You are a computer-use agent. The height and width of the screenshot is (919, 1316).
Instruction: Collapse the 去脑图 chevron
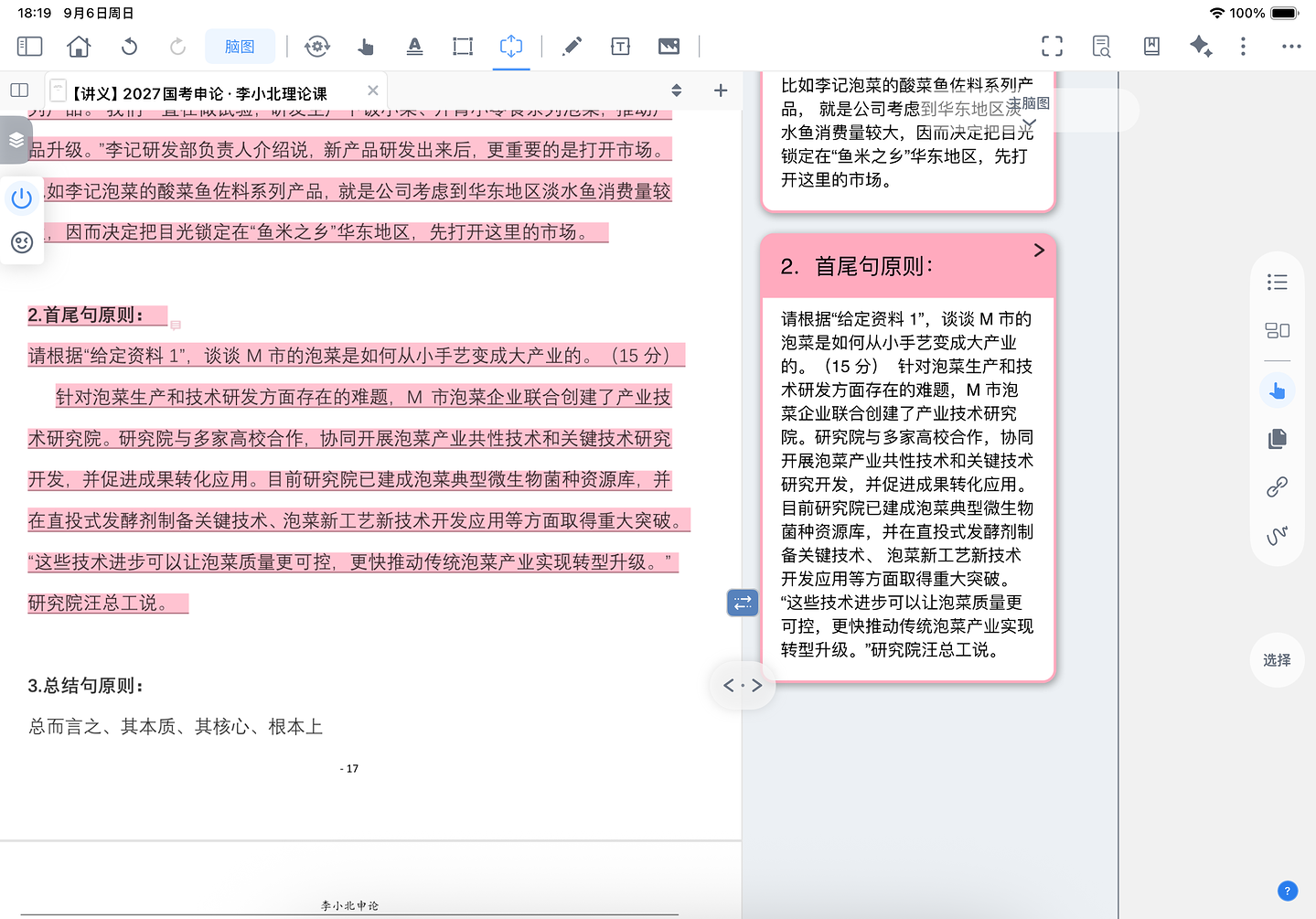[1030, 122]
